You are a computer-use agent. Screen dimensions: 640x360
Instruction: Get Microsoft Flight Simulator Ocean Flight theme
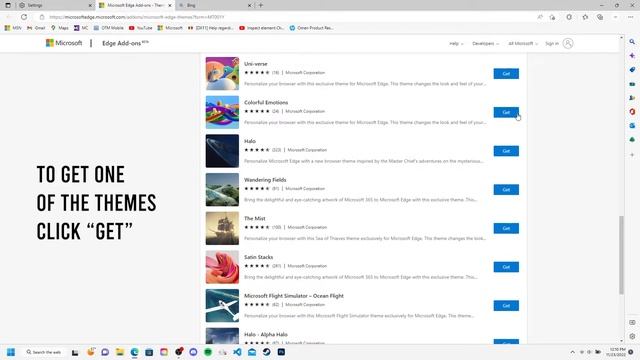pyautogui.click(x=506, y=306)
